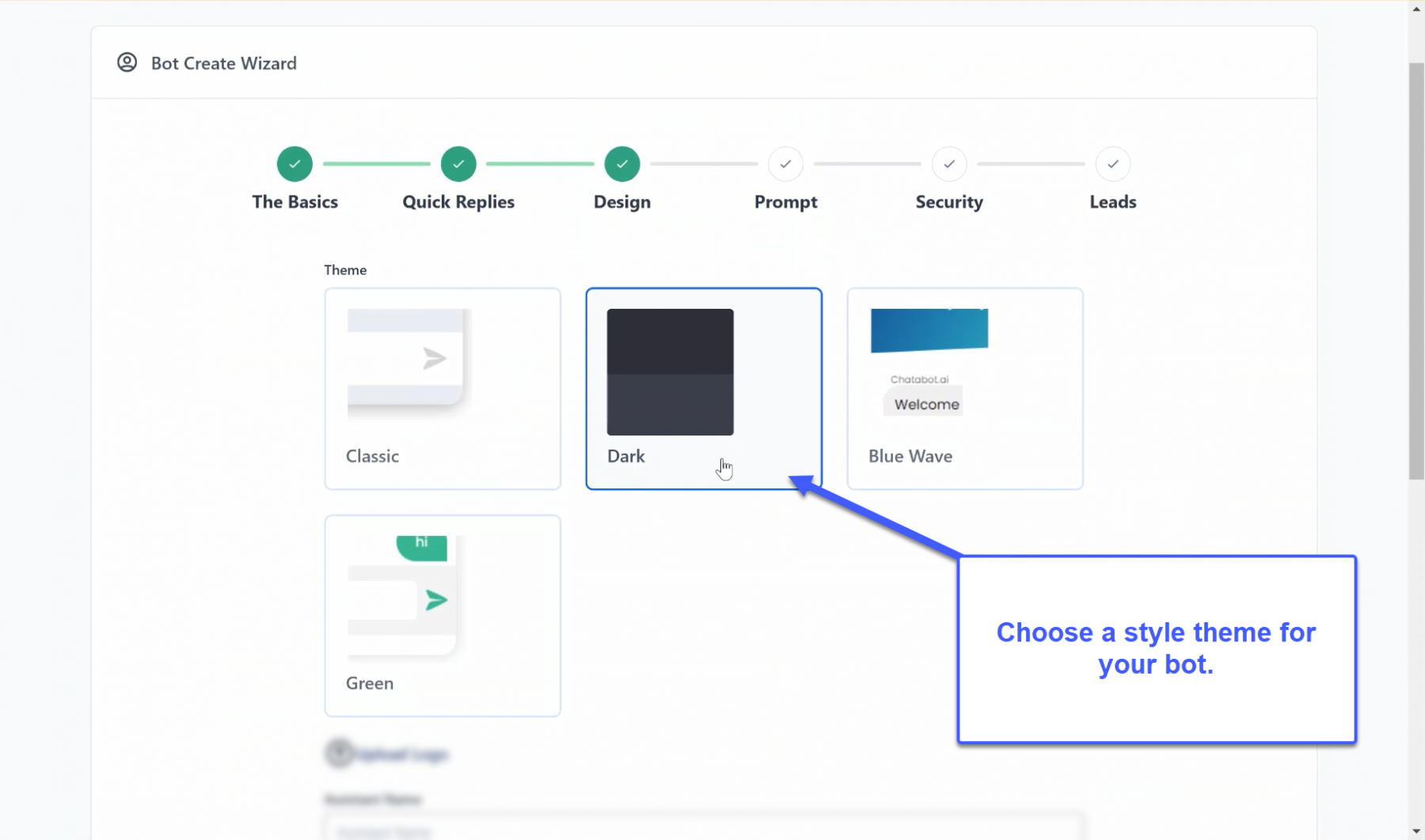Click the page's vertical scrollbar thumb

click(1416, 271)
